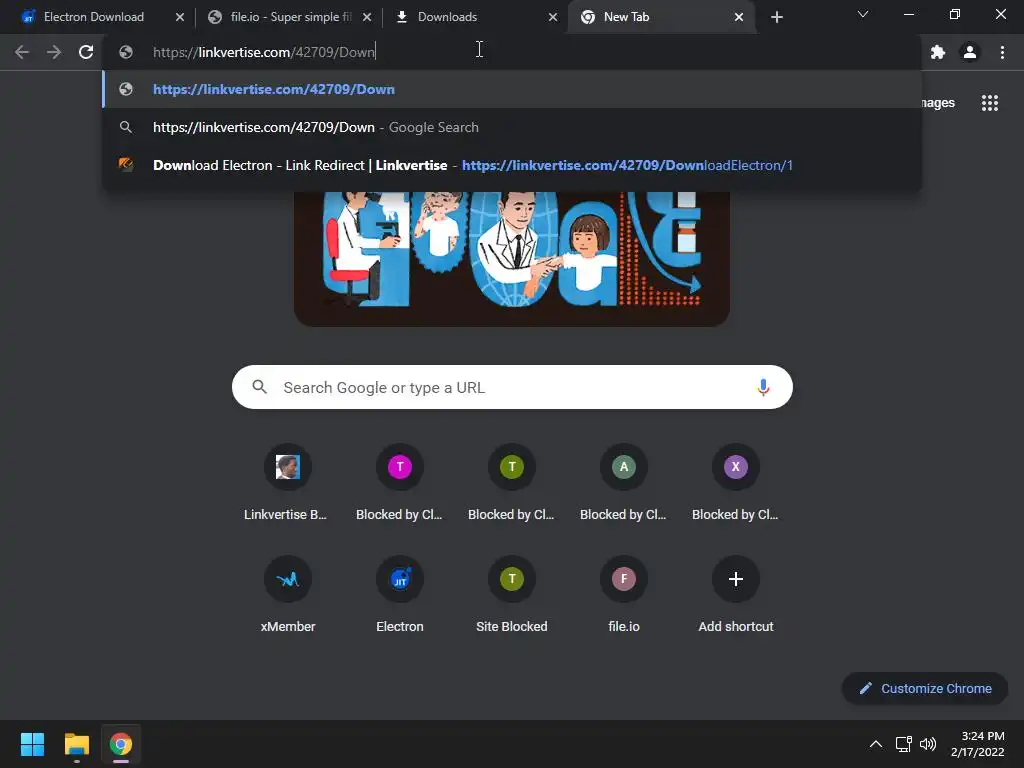1024x768 pixels.
Task: Select the Google Search suggestion row
Action: (x=512, y=127)
